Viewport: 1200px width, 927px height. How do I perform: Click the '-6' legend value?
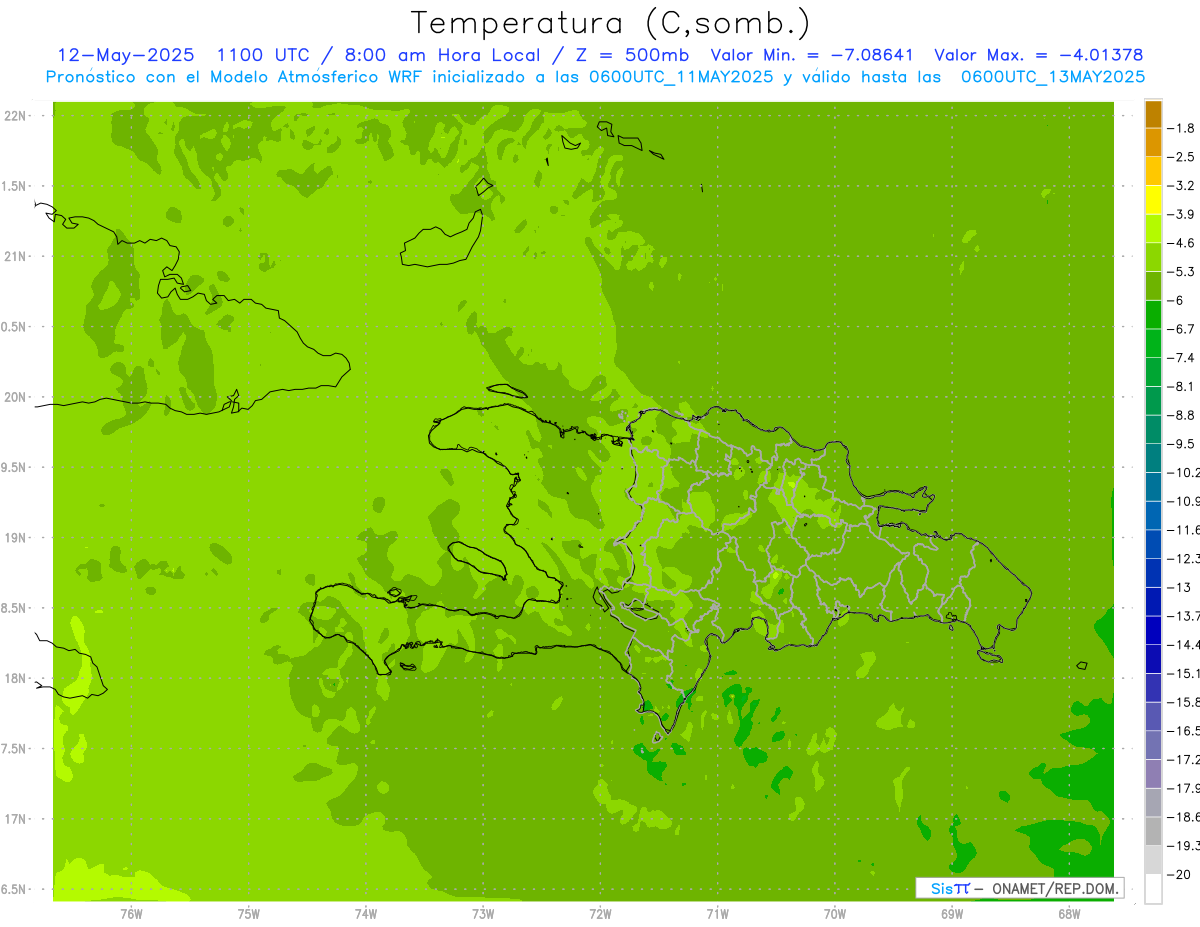click(x=1174, y=300)
